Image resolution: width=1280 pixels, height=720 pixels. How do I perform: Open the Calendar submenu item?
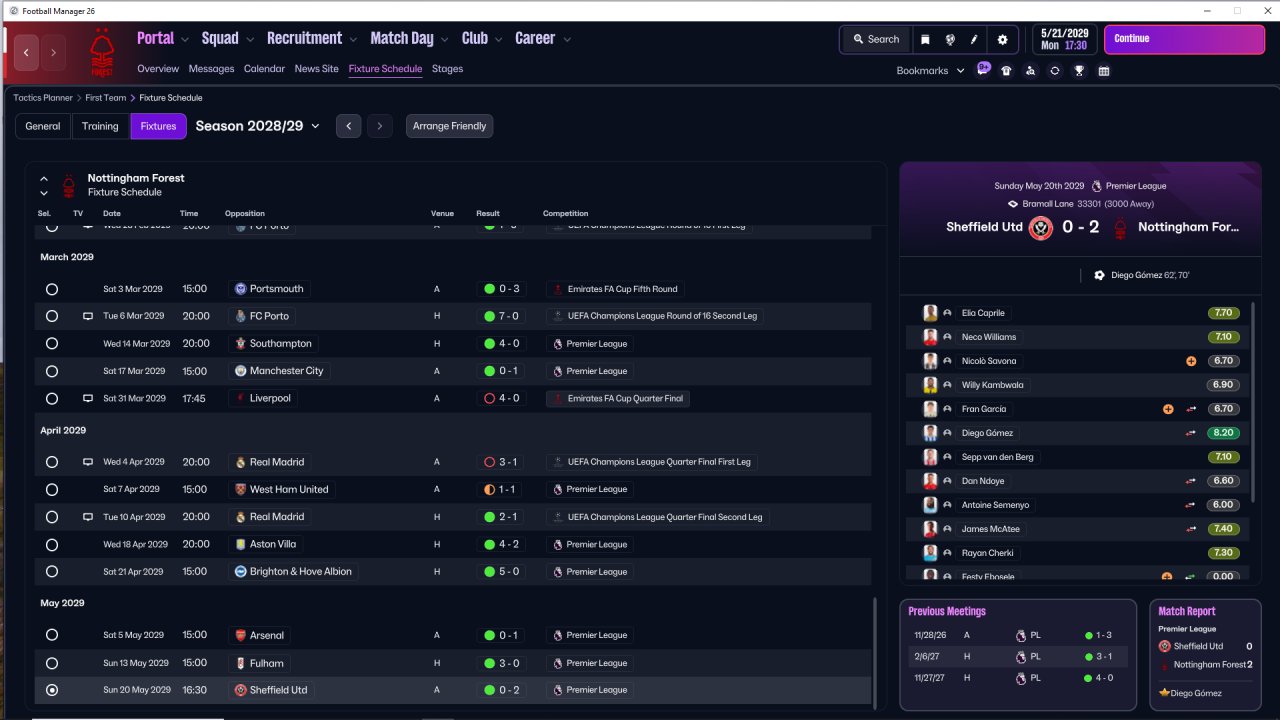[264, 69]
